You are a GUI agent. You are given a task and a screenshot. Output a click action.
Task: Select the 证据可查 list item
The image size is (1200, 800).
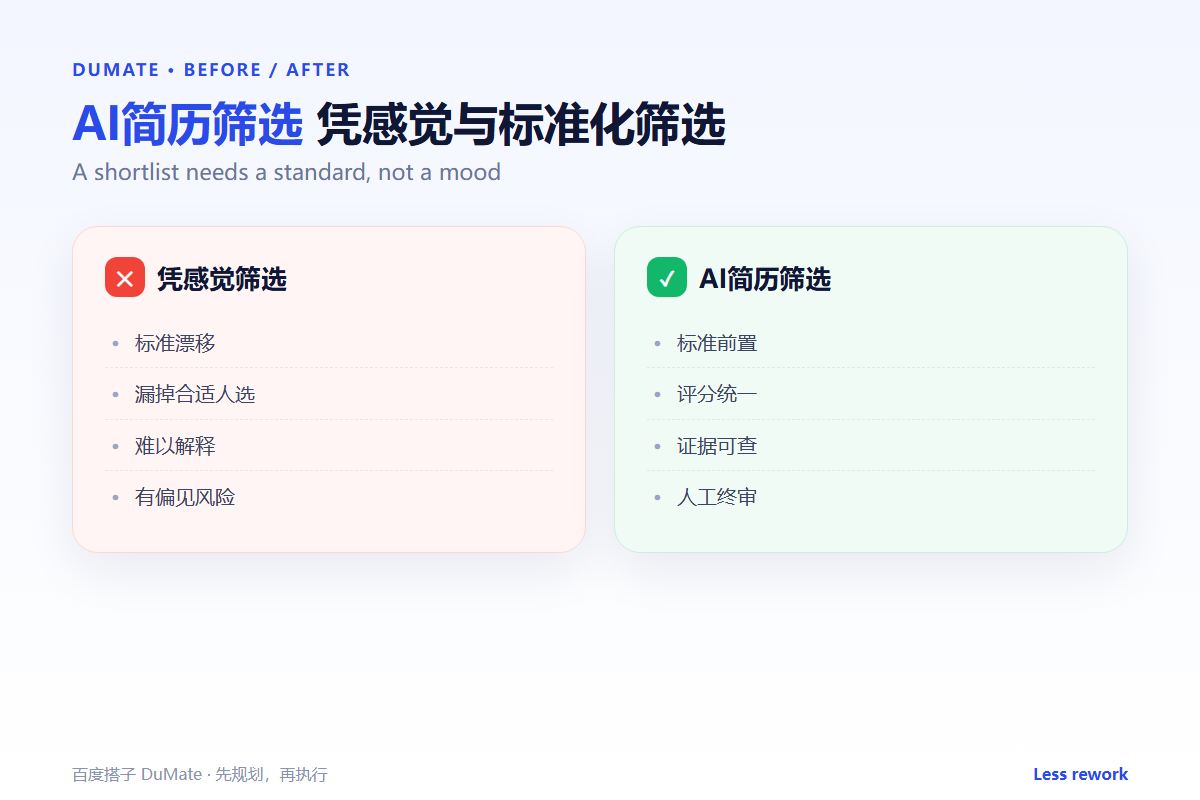(x=871, y=446)
